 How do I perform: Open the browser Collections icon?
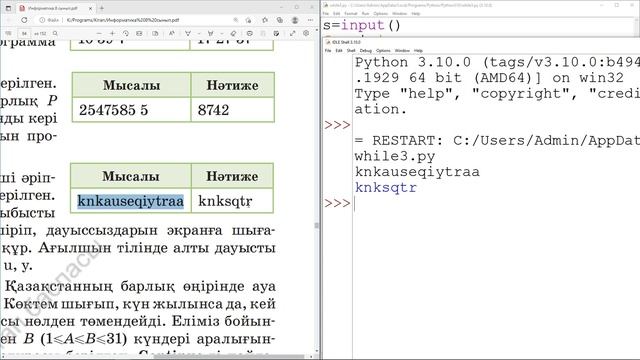pyautogui.click(x=280, y=20)
